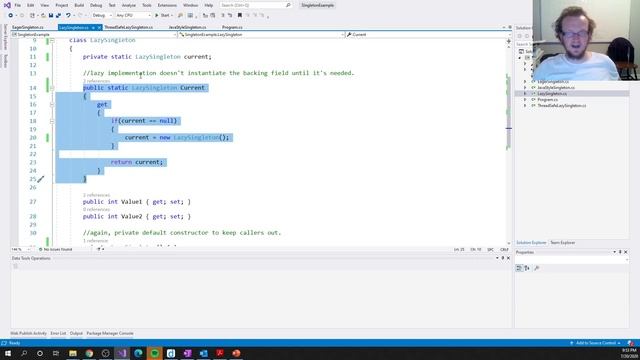Collapse the Current property outlining at line 14
Viewport: 640px width, 360px height.
click(52, 88)
